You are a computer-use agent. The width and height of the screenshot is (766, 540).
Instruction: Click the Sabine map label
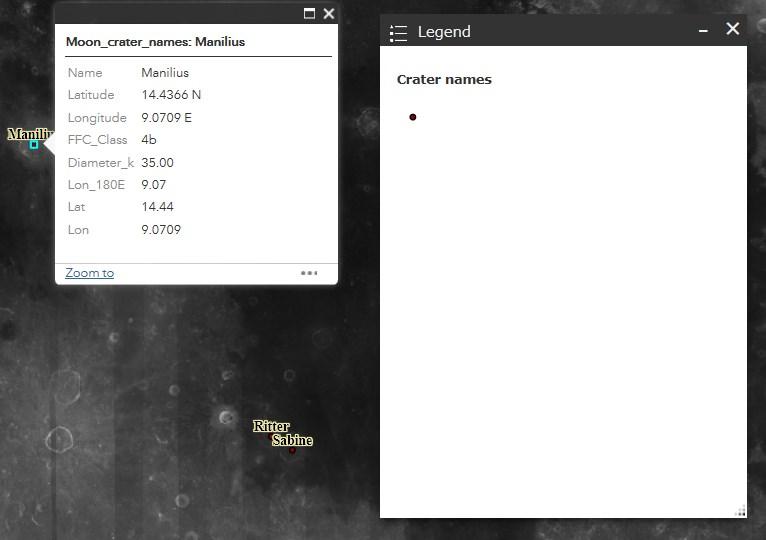(292, 440)
